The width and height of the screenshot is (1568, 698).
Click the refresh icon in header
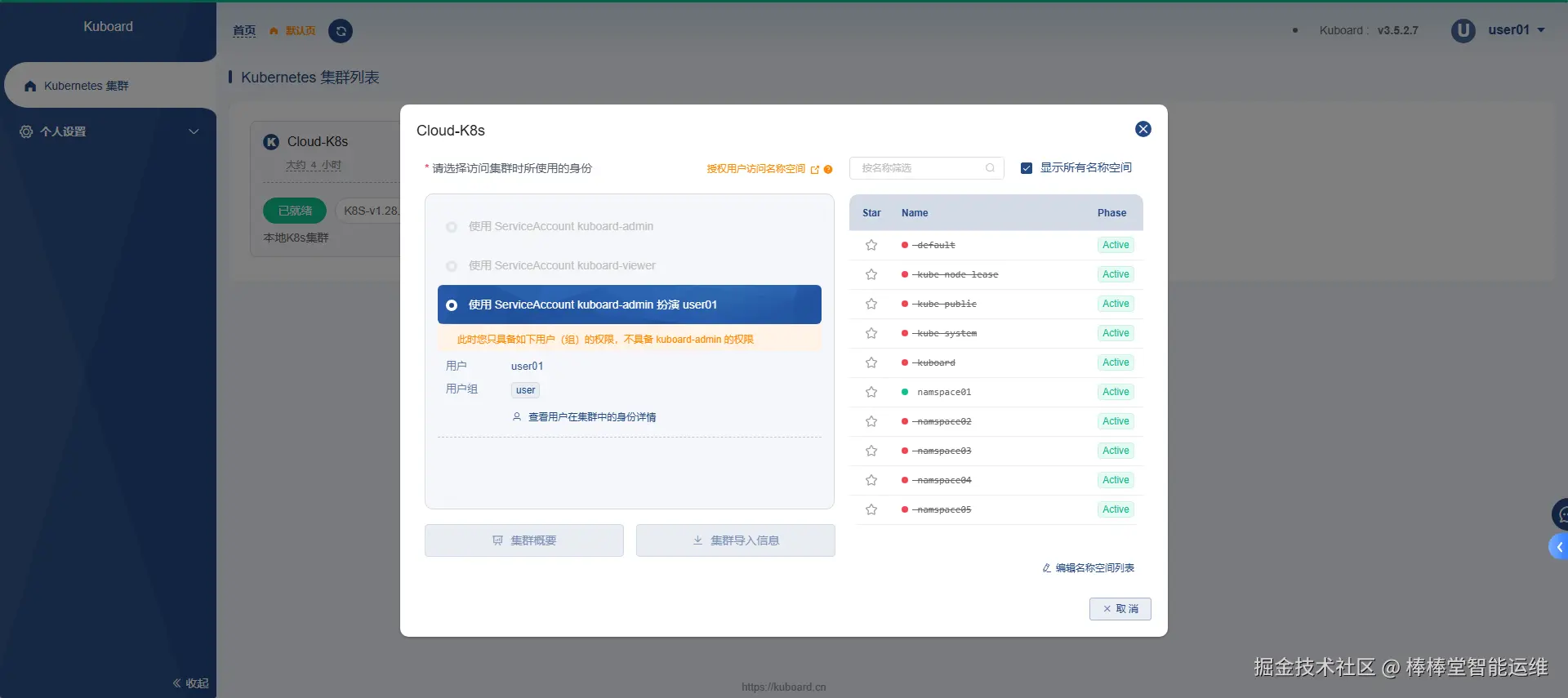click(341, 31)
